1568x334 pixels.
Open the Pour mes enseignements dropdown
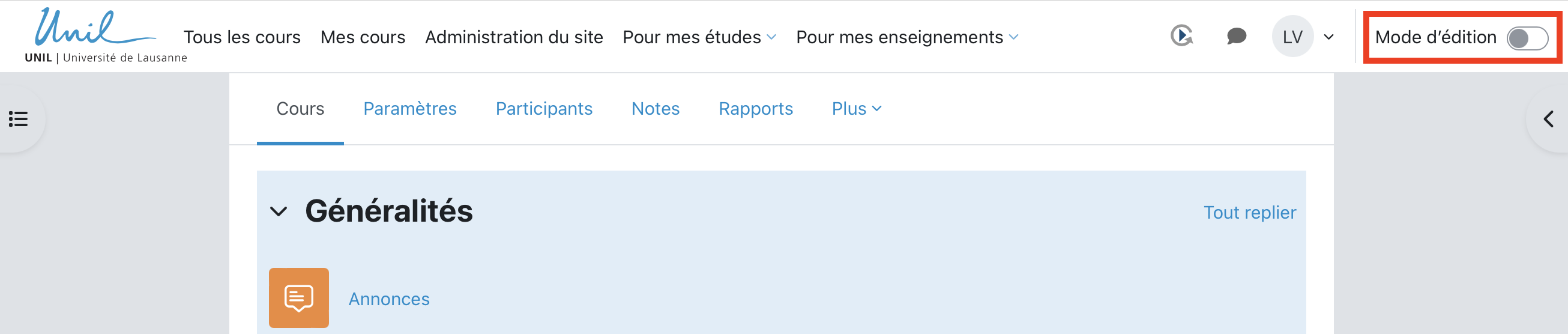(x=906, y=37)
